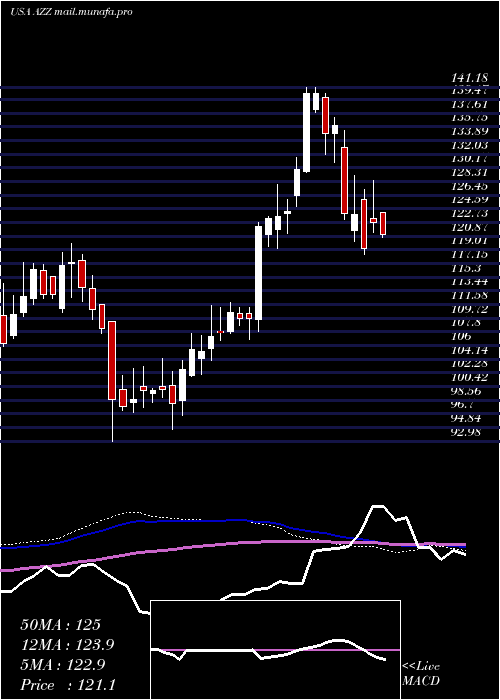The height and width of the screenshot is (700, 500).
Task: Click the 100.42 price axis label
Action: [470, 377]
